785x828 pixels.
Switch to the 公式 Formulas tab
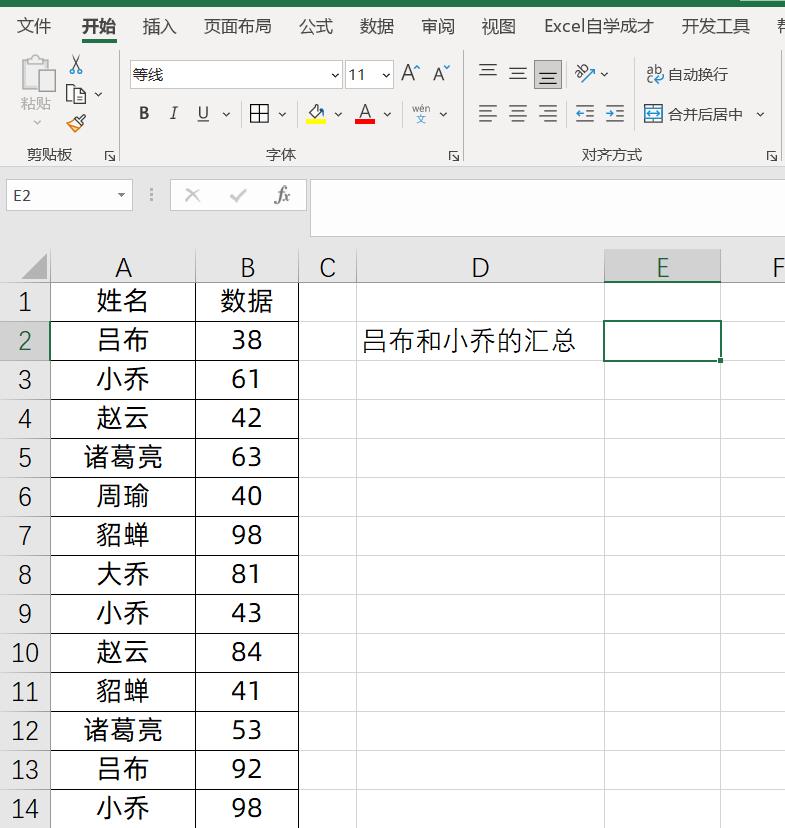(x=316, y=26)
